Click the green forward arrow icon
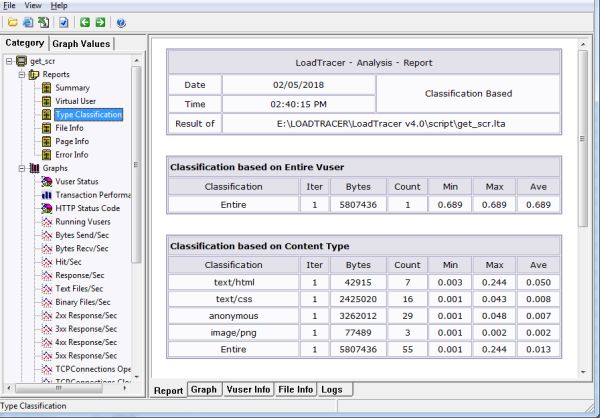Screen dimensions: 600x418 point(101,22)
